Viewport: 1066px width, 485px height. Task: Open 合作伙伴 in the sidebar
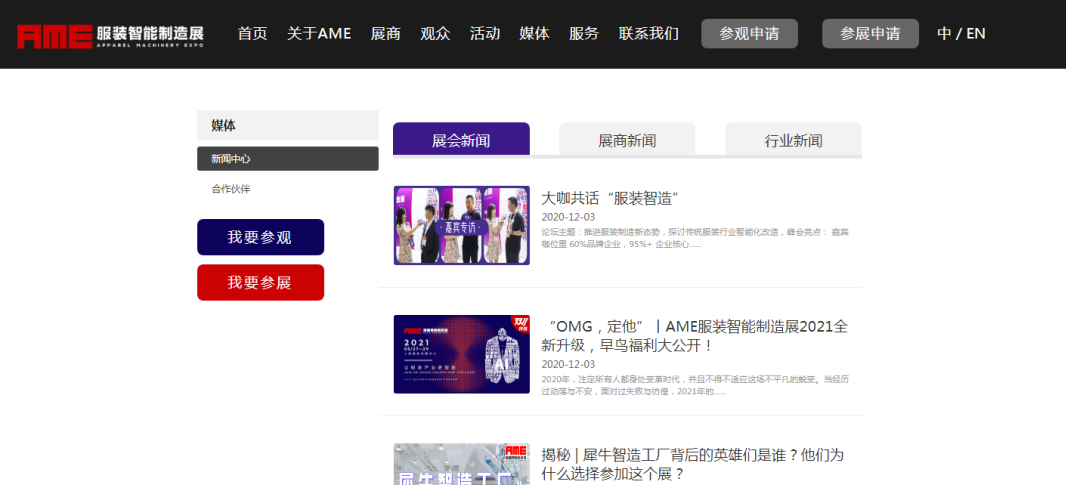(x=231, y=189)
